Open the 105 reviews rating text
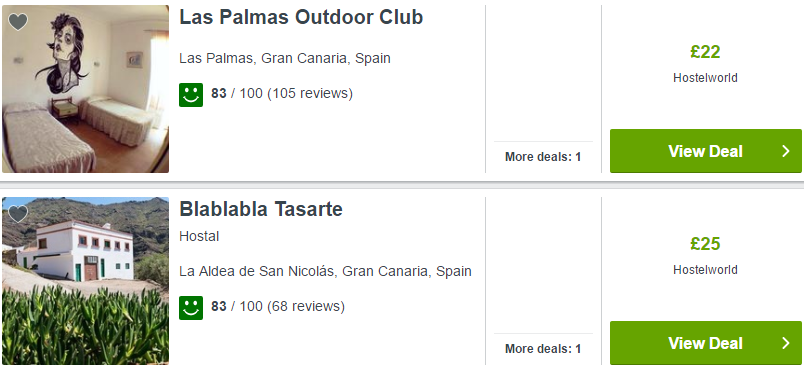804x369 pixels. 282,94
